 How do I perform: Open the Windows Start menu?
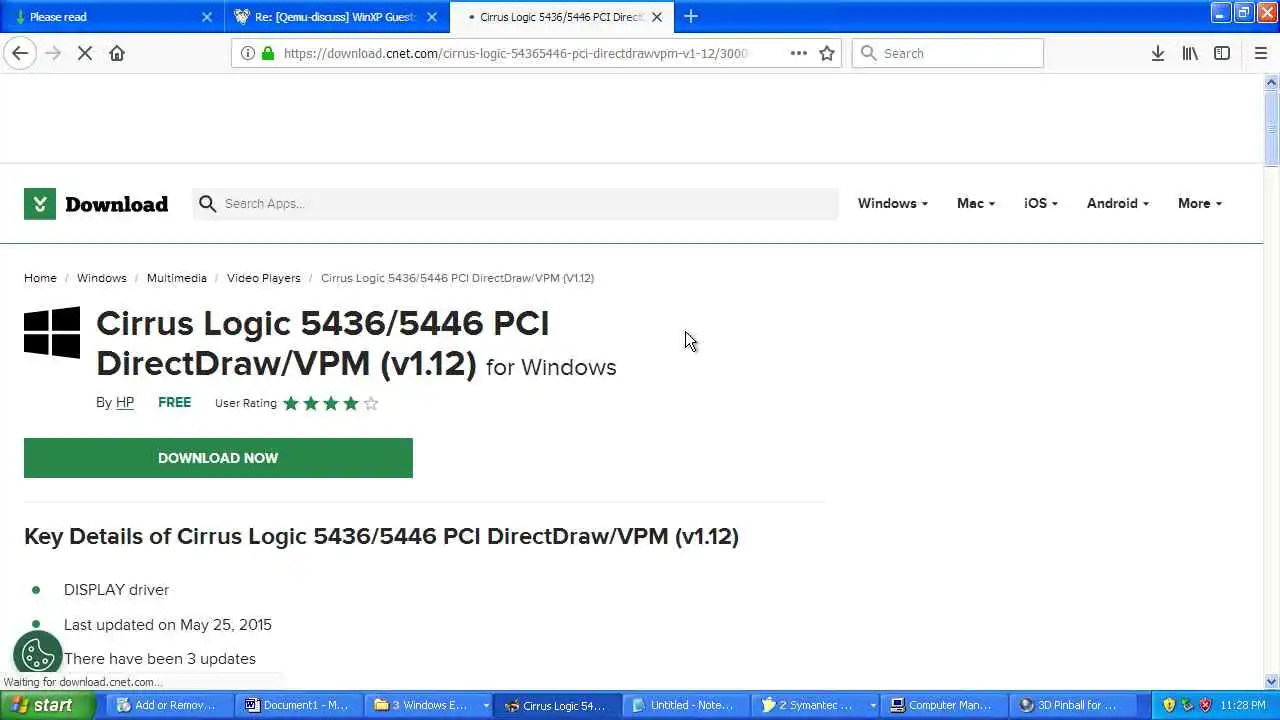coord(47,705)
